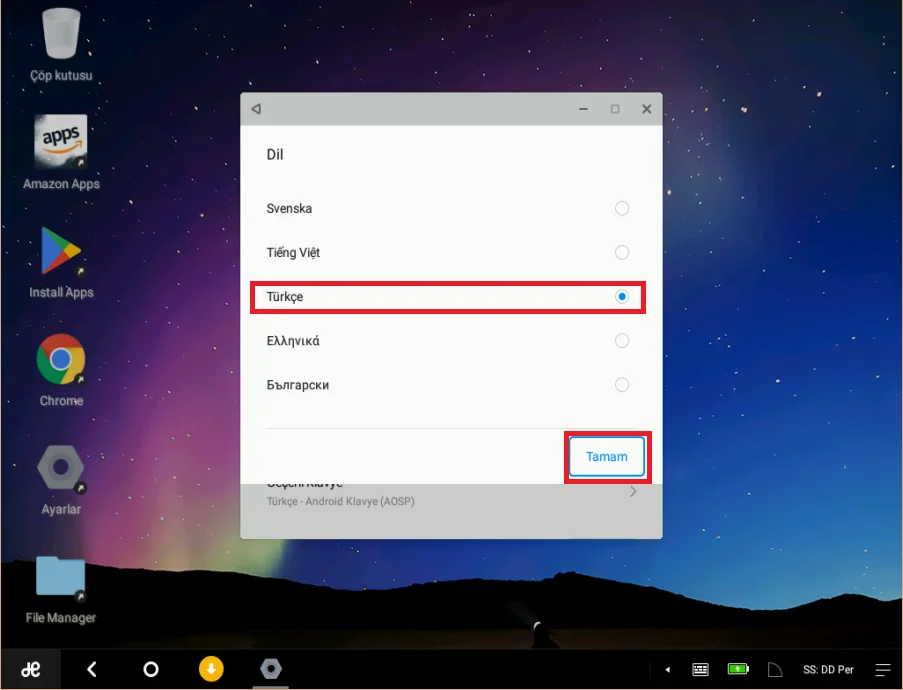Open the yellow download app in taskbar
Screen dimensions: 903x690
tap(210, 669)
